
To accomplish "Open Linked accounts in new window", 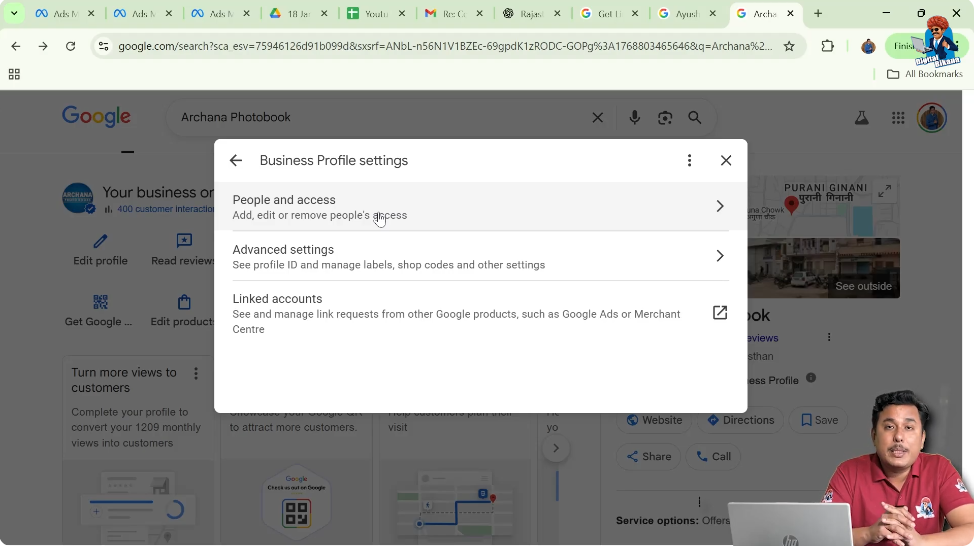I will [x=480, y=313].
